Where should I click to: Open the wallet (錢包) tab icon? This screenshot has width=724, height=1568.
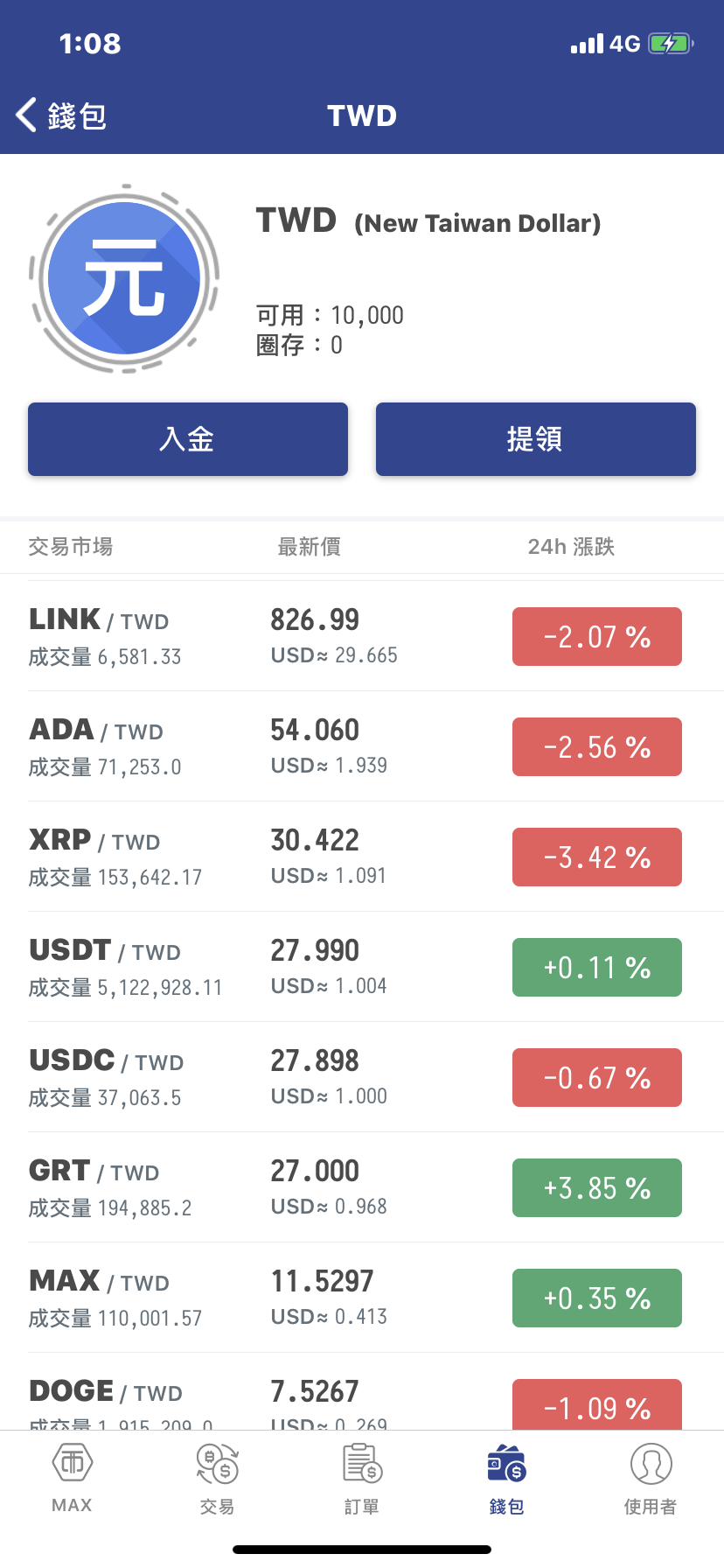tap(506, 1465)
